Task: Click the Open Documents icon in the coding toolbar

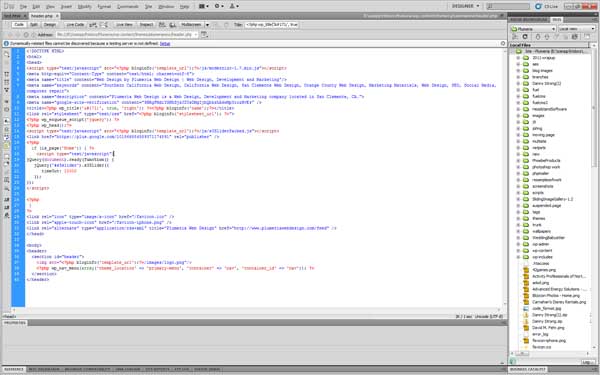Action: [7, 55]
